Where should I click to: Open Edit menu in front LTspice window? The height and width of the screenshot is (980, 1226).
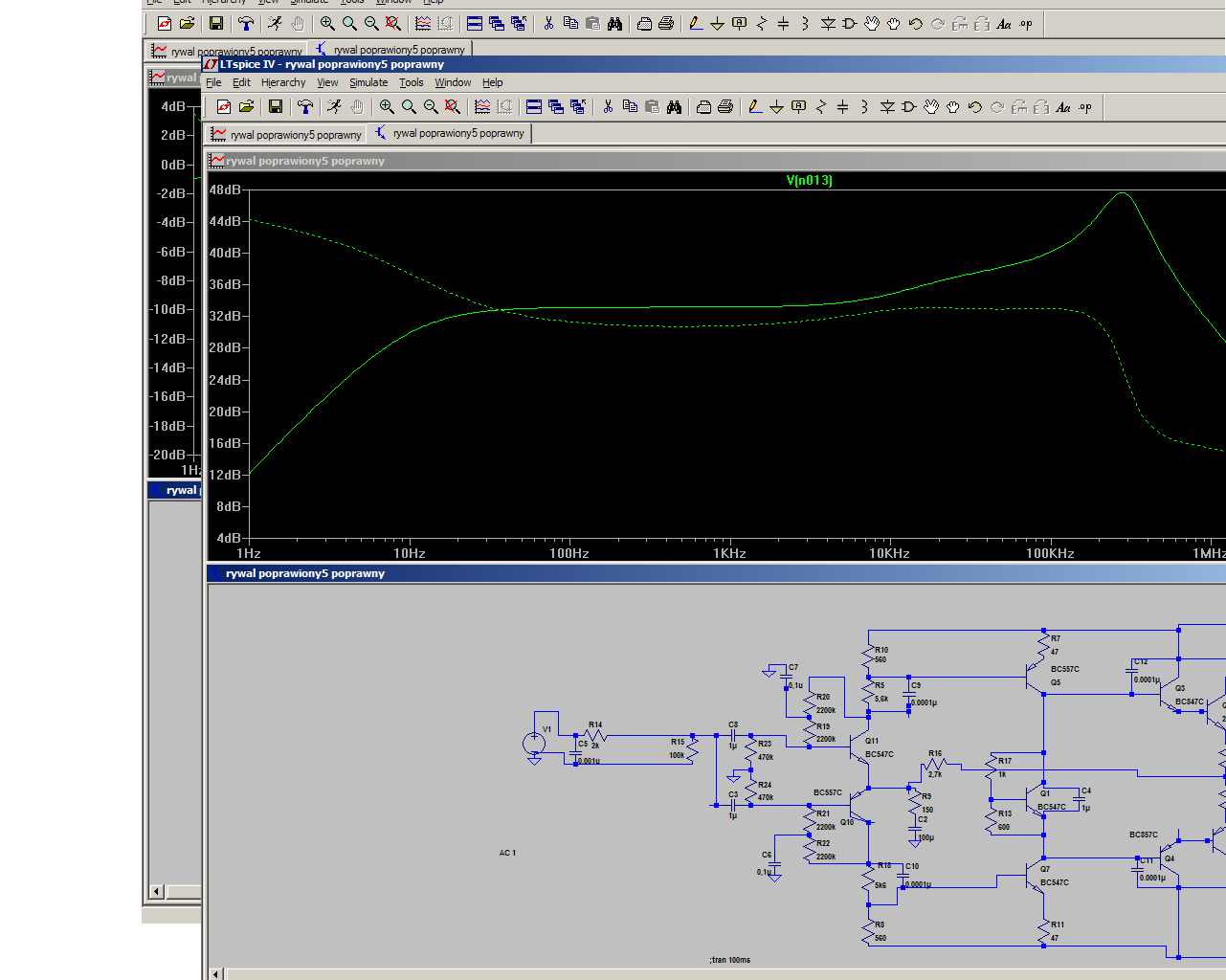(241, 82)
